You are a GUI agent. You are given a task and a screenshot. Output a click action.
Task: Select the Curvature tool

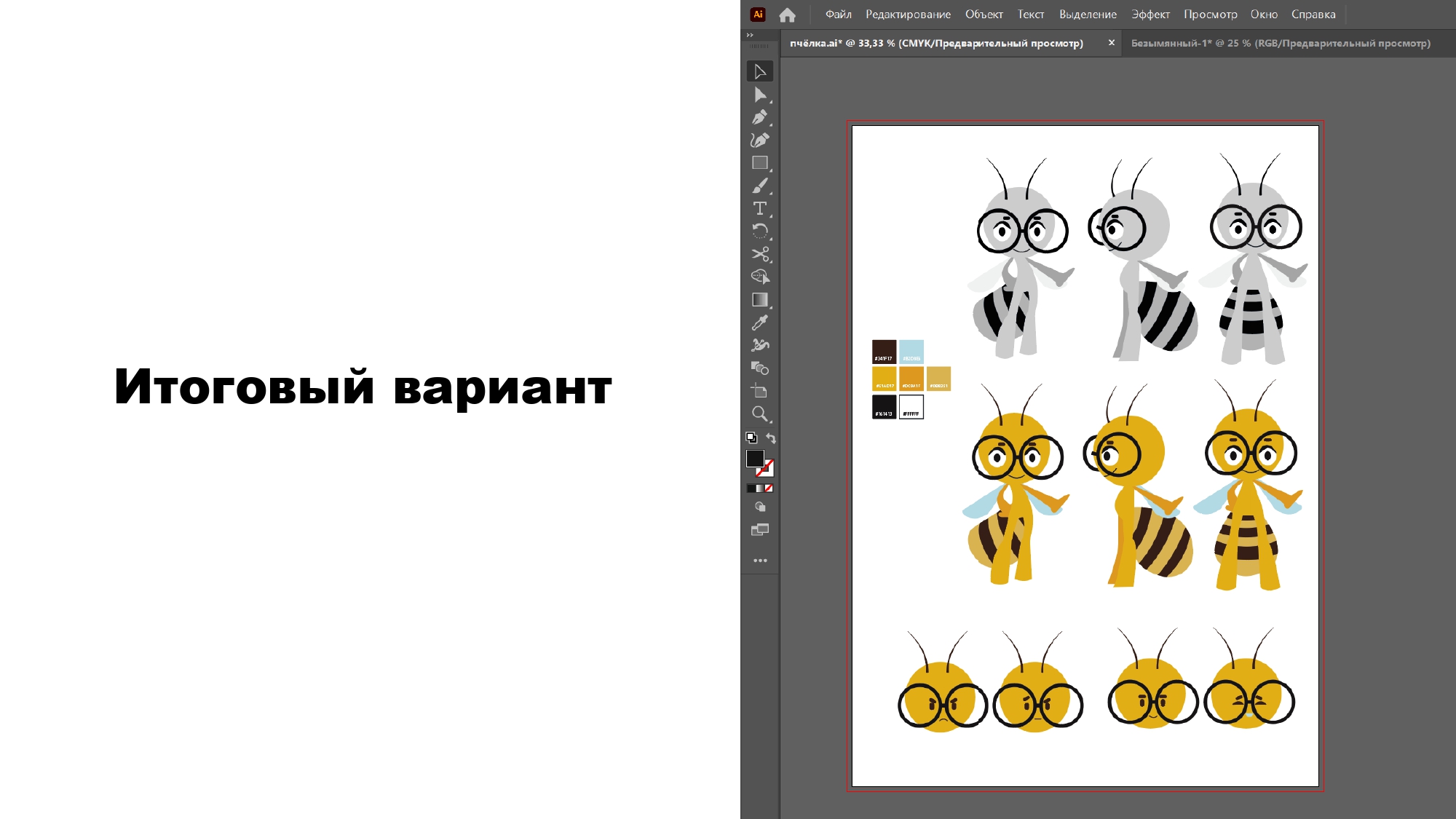(x=759, y=140)
